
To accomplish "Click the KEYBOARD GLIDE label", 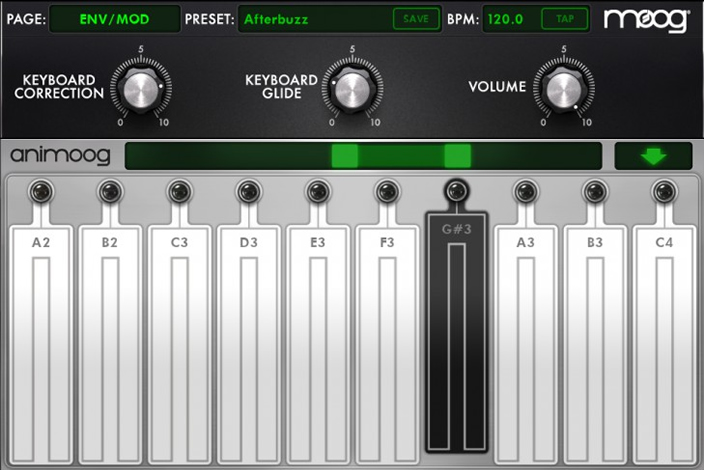I will click(x=282, y=87).
